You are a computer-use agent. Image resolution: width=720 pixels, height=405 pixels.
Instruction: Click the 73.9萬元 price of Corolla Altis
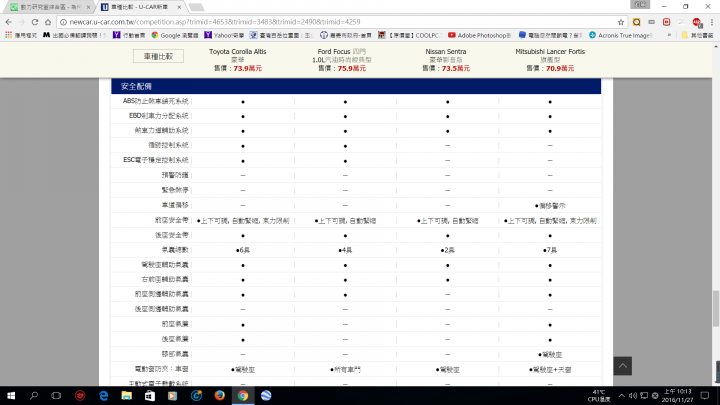[248, 68]
